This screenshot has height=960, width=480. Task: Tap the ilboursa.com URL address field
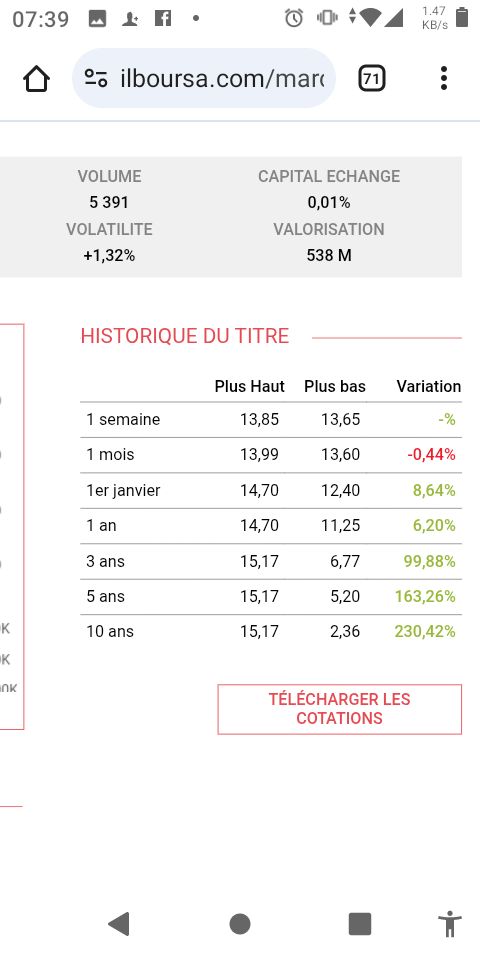coord(204,78)
